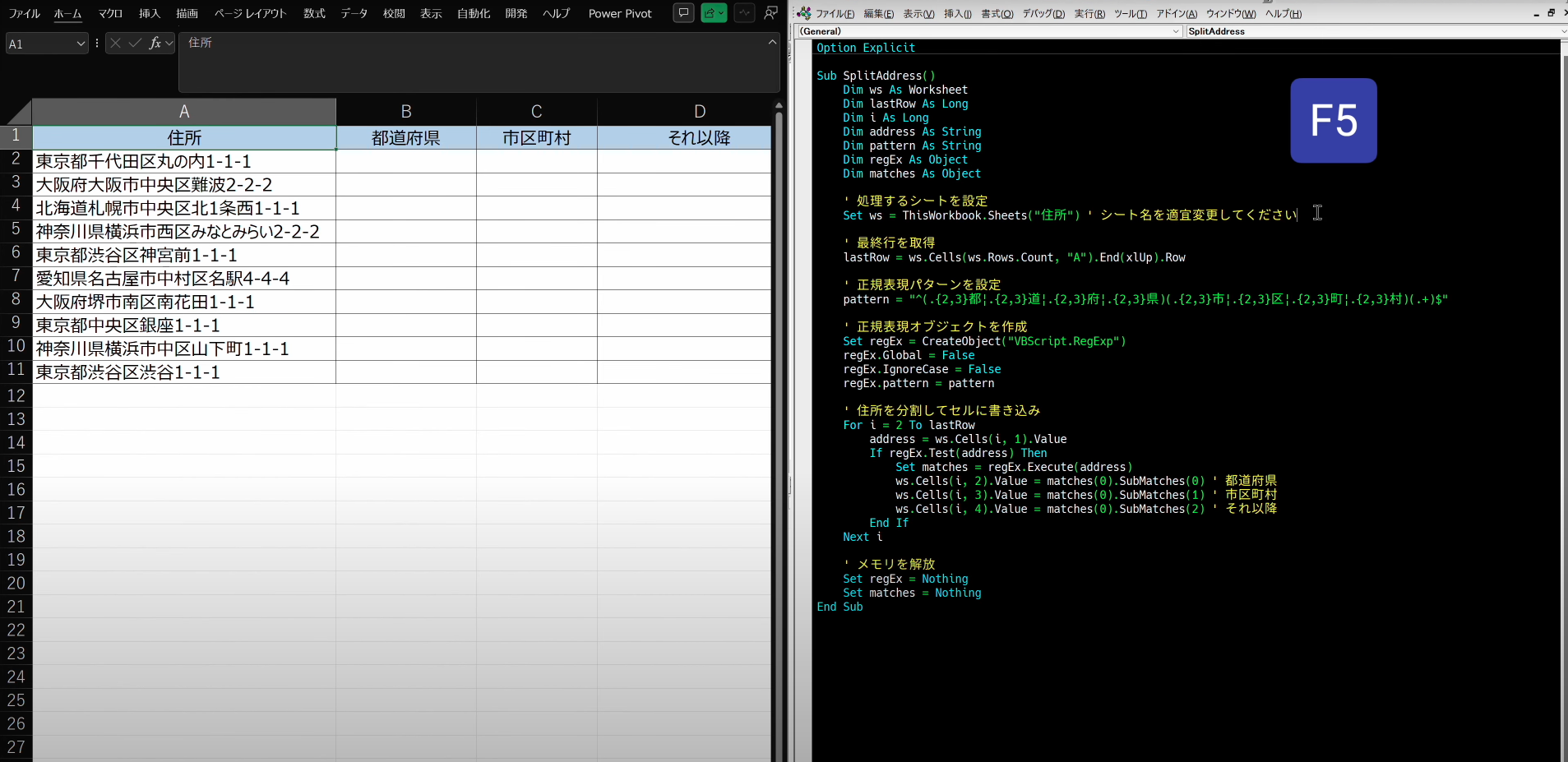Minimize the VBA code window
The width and height of the screenshot is (1568, 762).
pyautogui.click(x=1536, y=14)
